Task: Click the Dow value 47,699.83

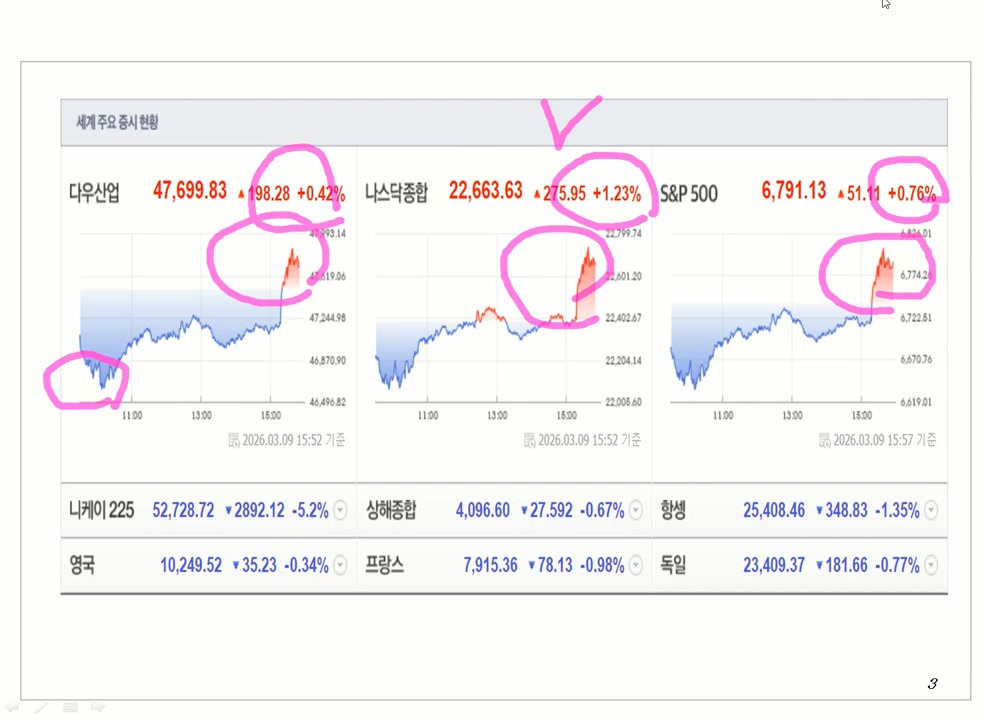Action: [189, 190]
